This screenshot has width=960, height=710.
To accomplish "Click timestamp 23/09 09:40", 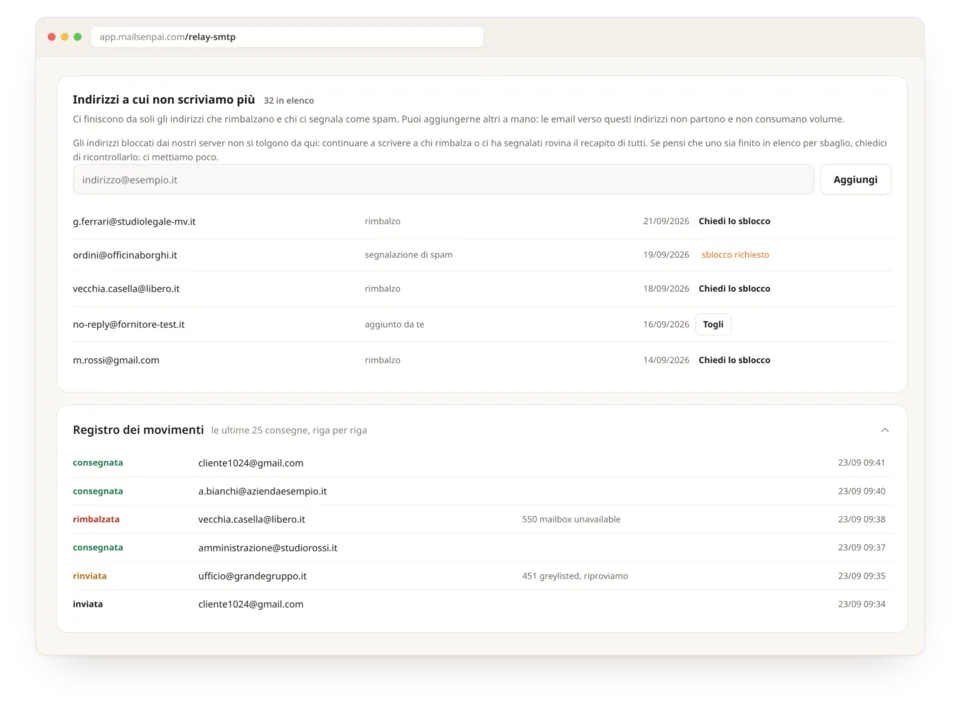I will click(861, 491).
